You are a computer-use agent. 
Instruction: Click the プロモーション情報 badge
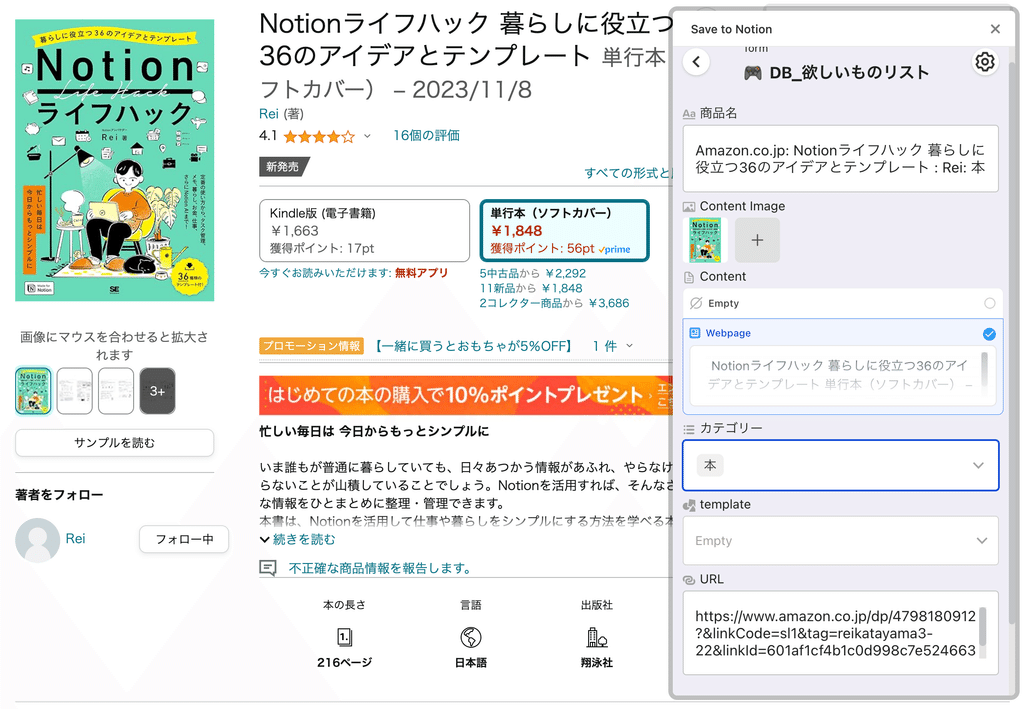(x=311, y=346)
